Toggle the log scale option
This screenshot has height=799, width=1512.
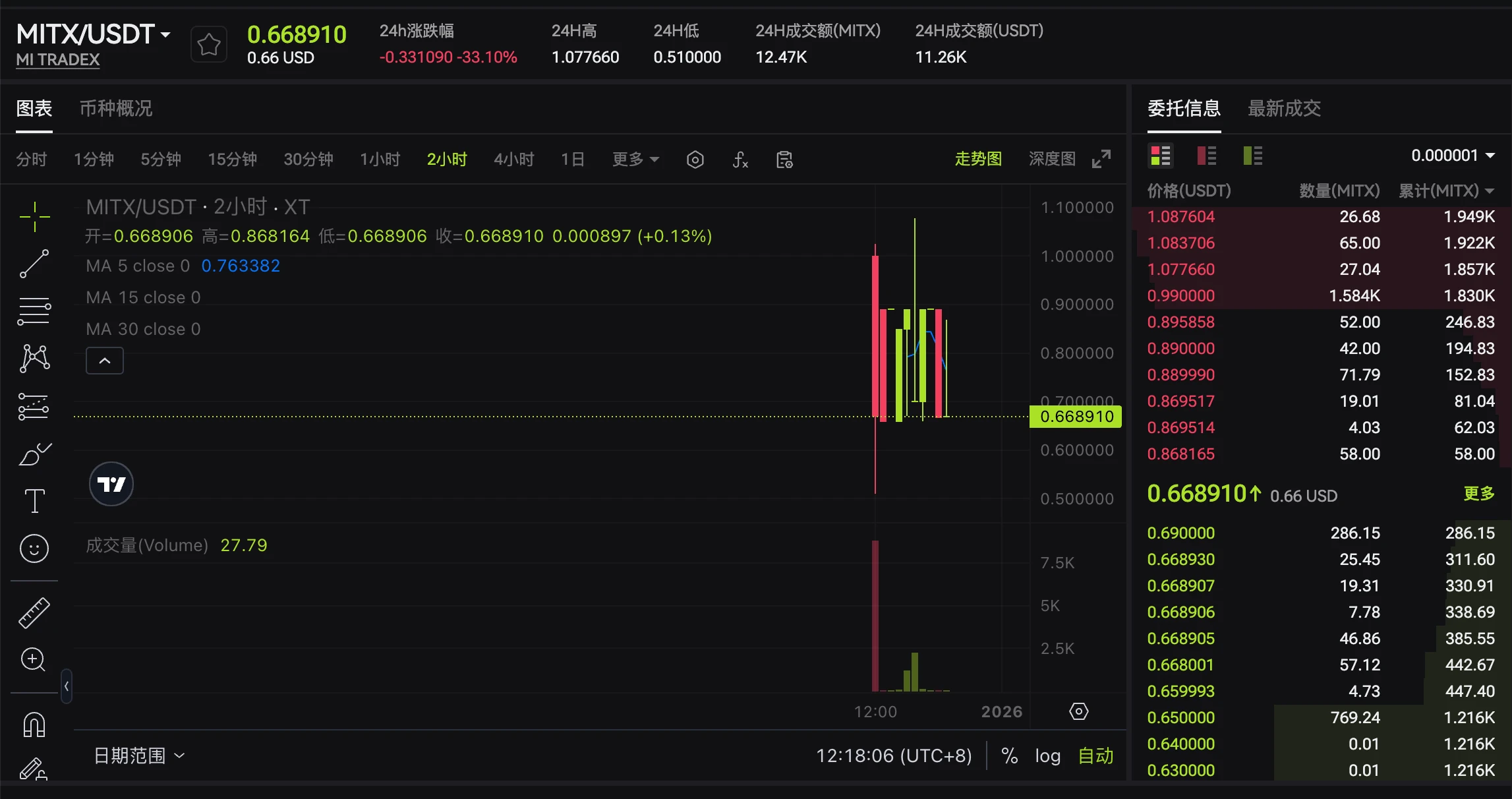1047,755
